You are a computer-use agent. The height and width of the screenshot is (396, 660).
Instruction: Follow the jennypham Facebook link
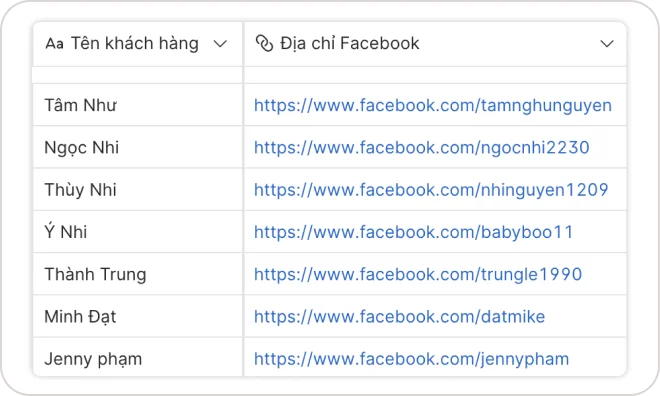tap(411, 359)
